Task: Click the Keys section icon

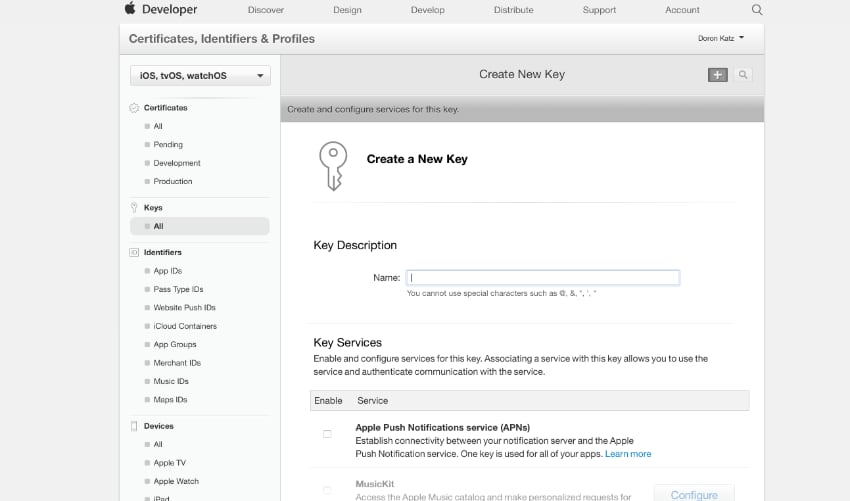Action: click(x=134, y=207)
